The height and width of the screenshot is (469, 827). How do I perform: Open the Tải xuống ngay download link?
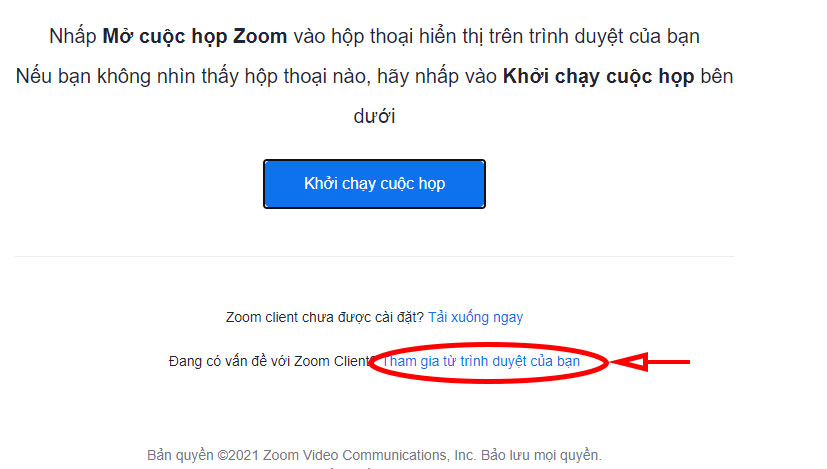click(x=475, y=317)
